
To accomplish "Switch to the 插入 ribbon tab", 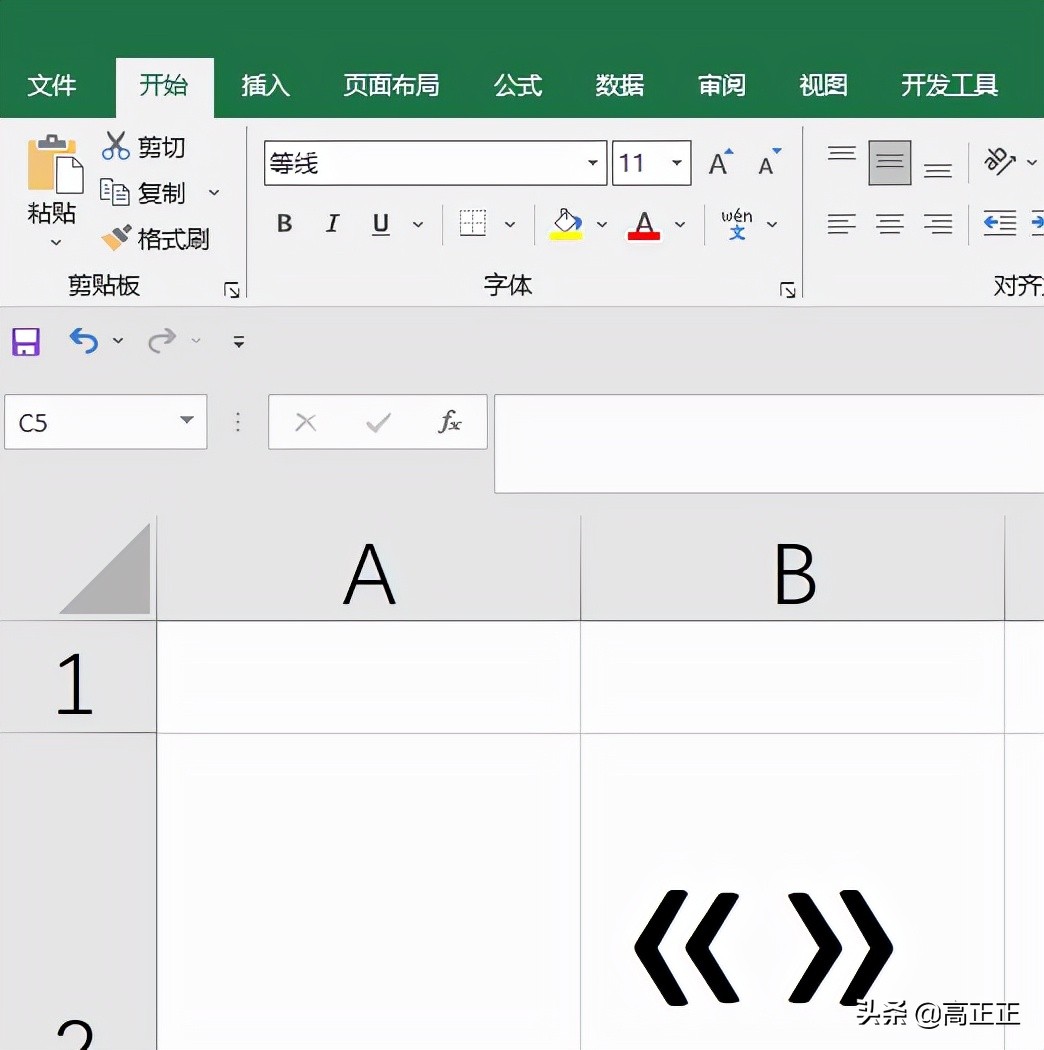I will [265, 86].
